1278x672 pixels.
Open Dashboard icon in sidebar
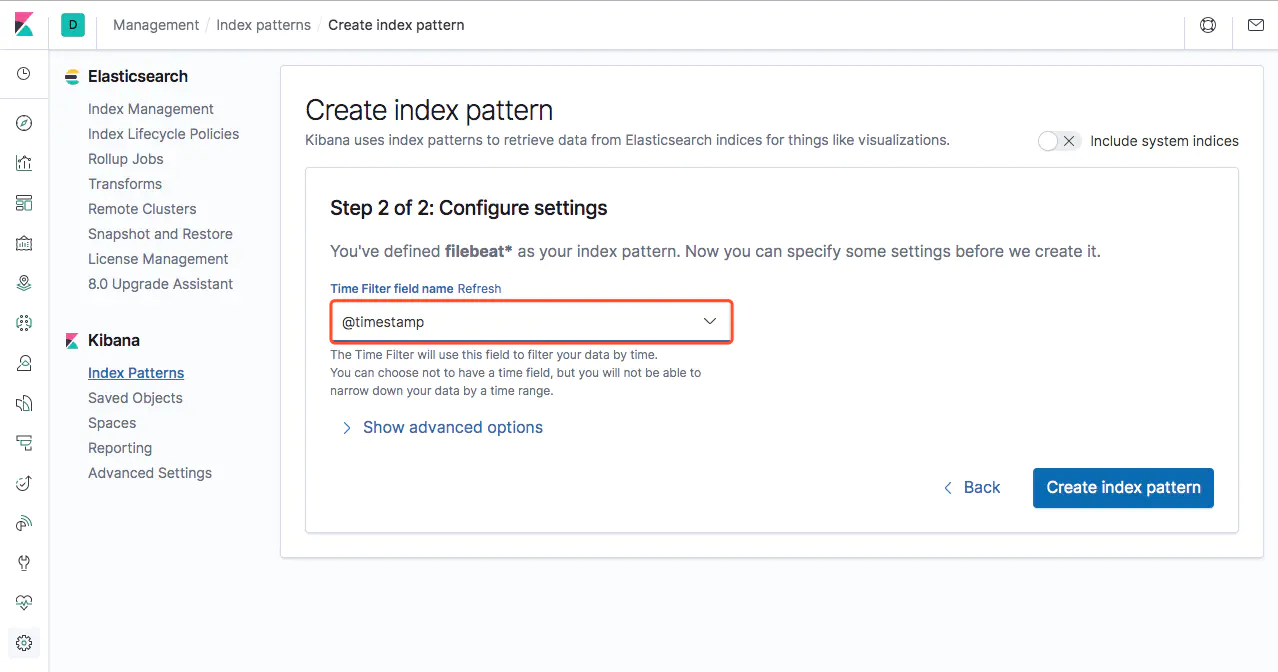(x=24, y=203)
